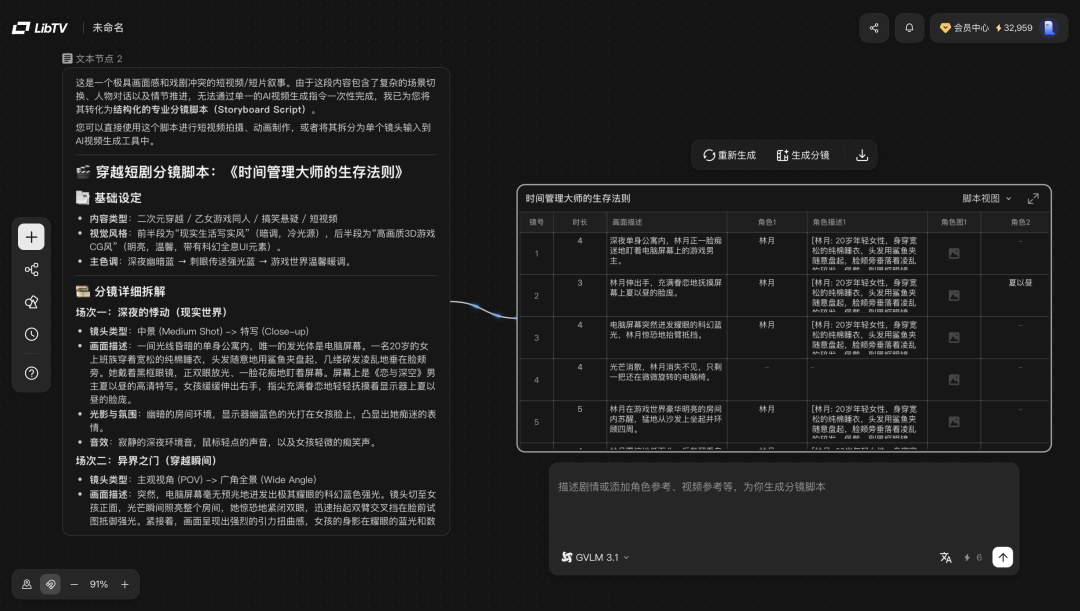Toggle the locate icon at bottom left

(x=27, y=584)
